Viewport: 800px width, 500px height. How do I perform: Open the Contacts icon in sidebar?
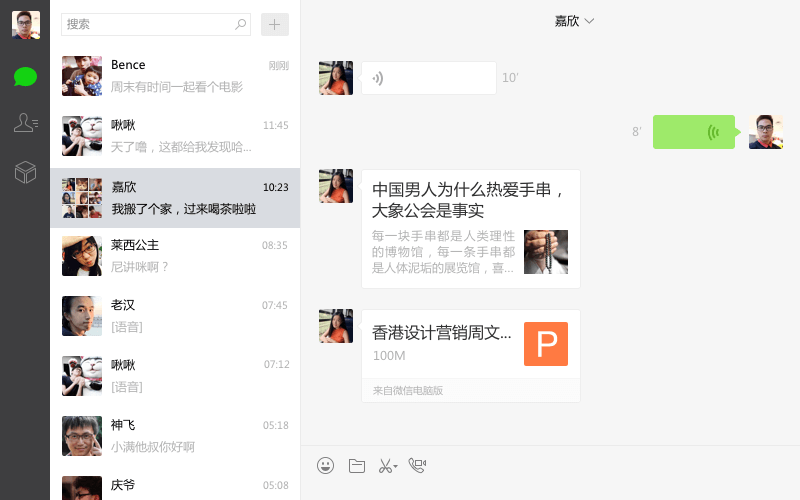pyautogui.click(x=26, y=123)
